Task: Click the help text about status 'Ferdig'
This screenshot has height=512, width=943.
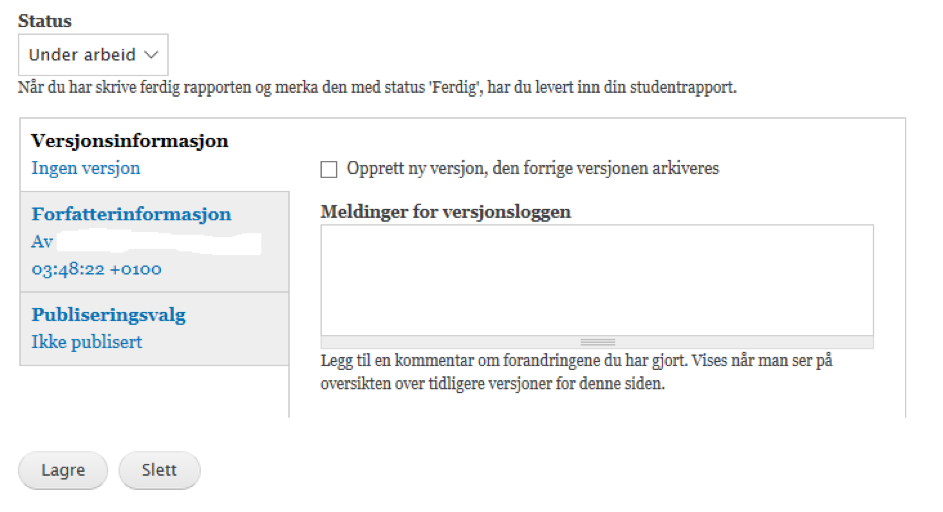Action: [377, 88]
